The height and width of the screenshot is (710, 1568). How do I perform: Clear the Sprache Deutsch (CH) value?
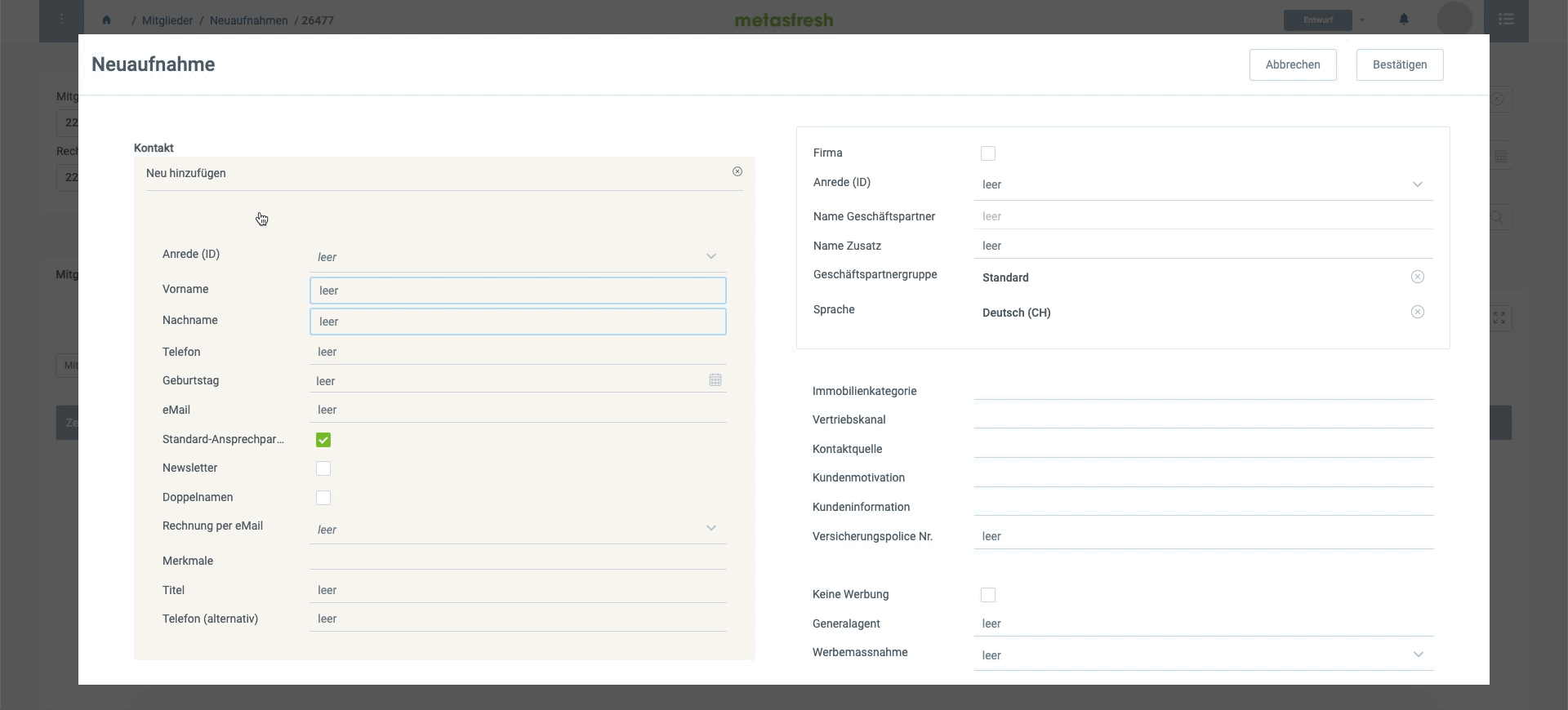(1418, 313)
